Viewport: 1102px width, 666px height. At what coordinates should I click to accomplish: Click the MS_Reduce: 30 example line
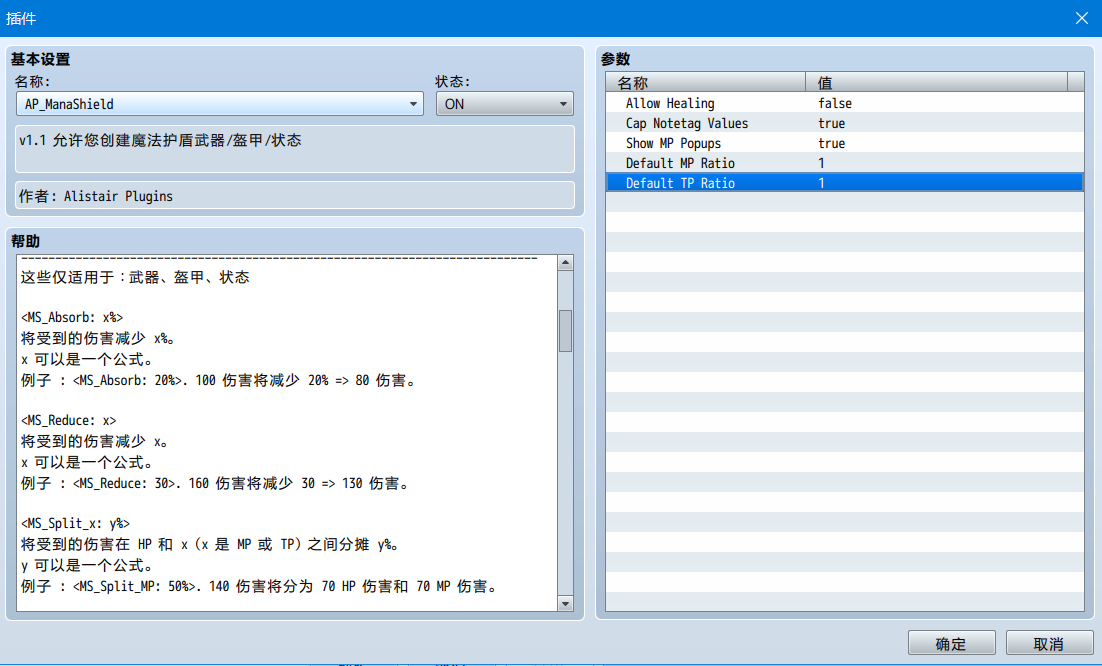point(214,483)
